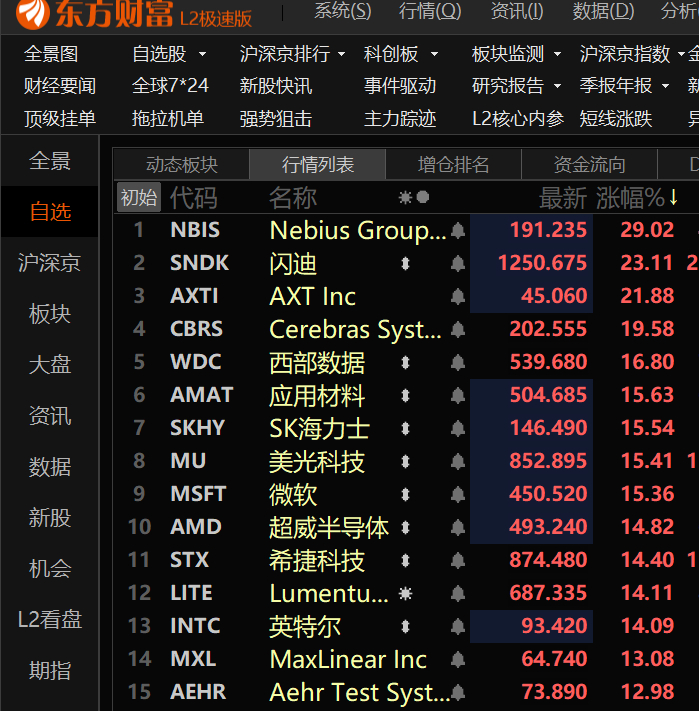The image size is (699, 711).
Task: Open 全景图 in the toolbar
Action: 51,54
